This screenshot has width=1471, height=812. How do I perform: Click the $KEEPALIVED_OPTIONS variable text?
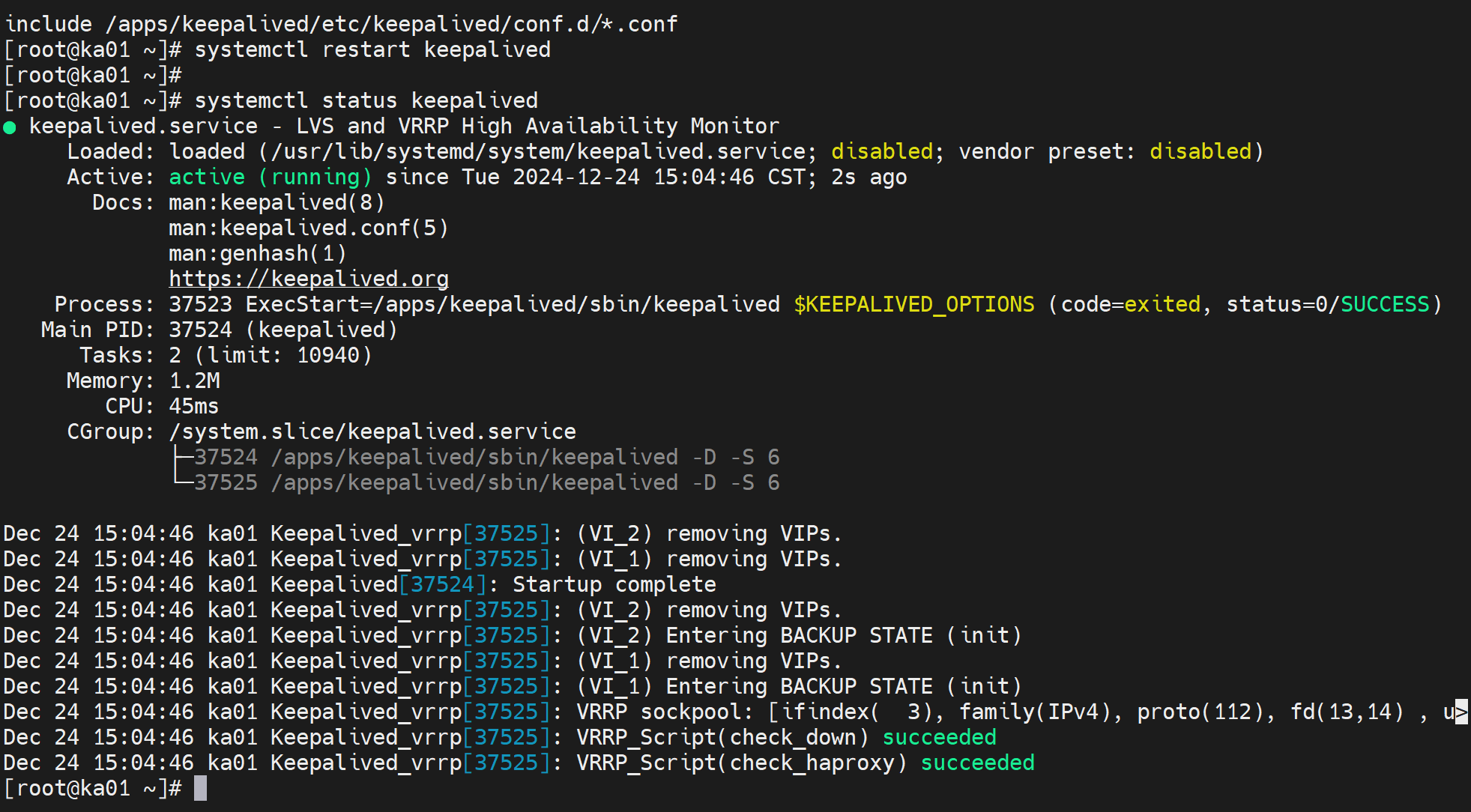tap(913, 304)
